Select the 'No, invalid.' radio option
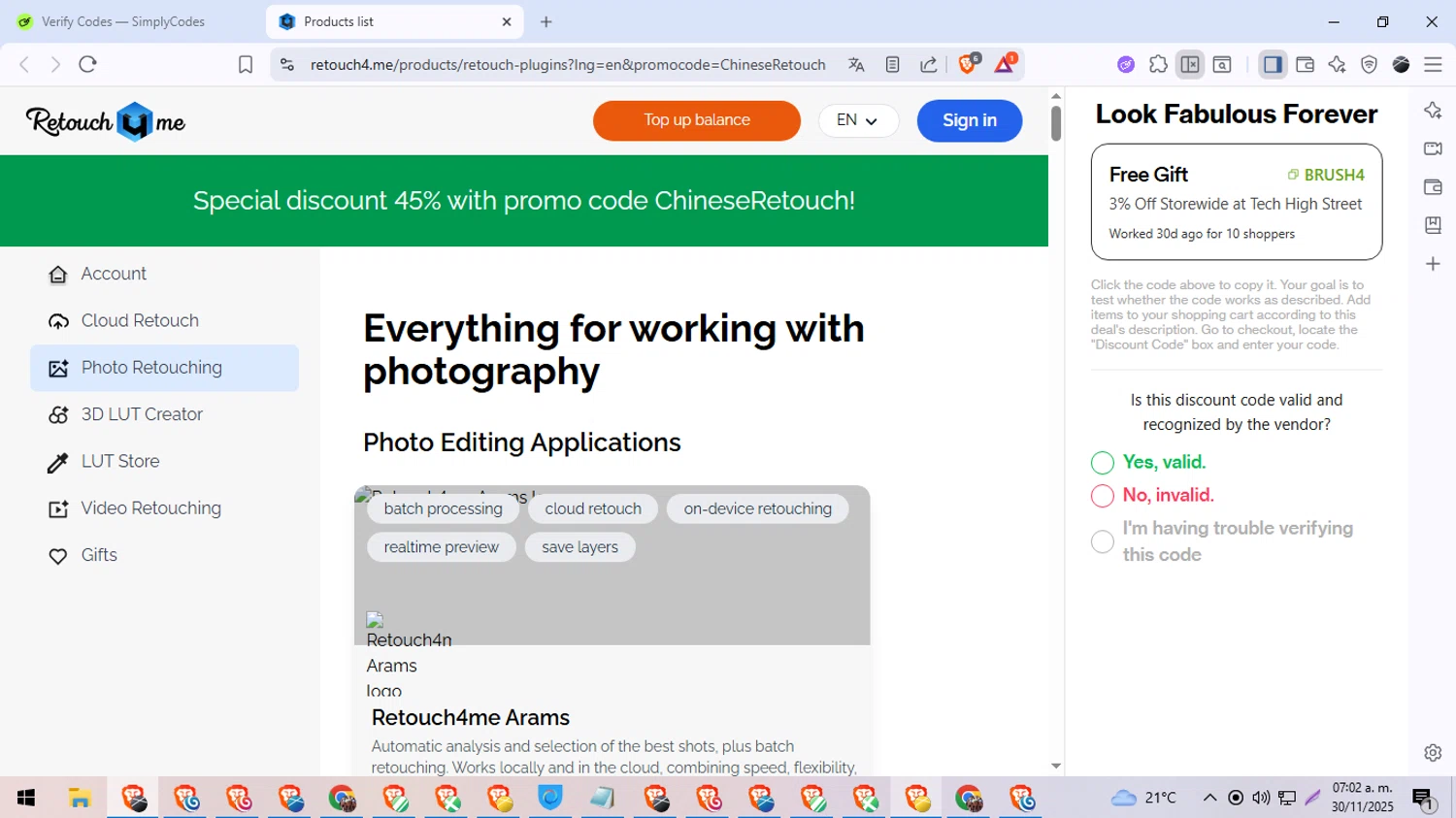 point(1102,496)
